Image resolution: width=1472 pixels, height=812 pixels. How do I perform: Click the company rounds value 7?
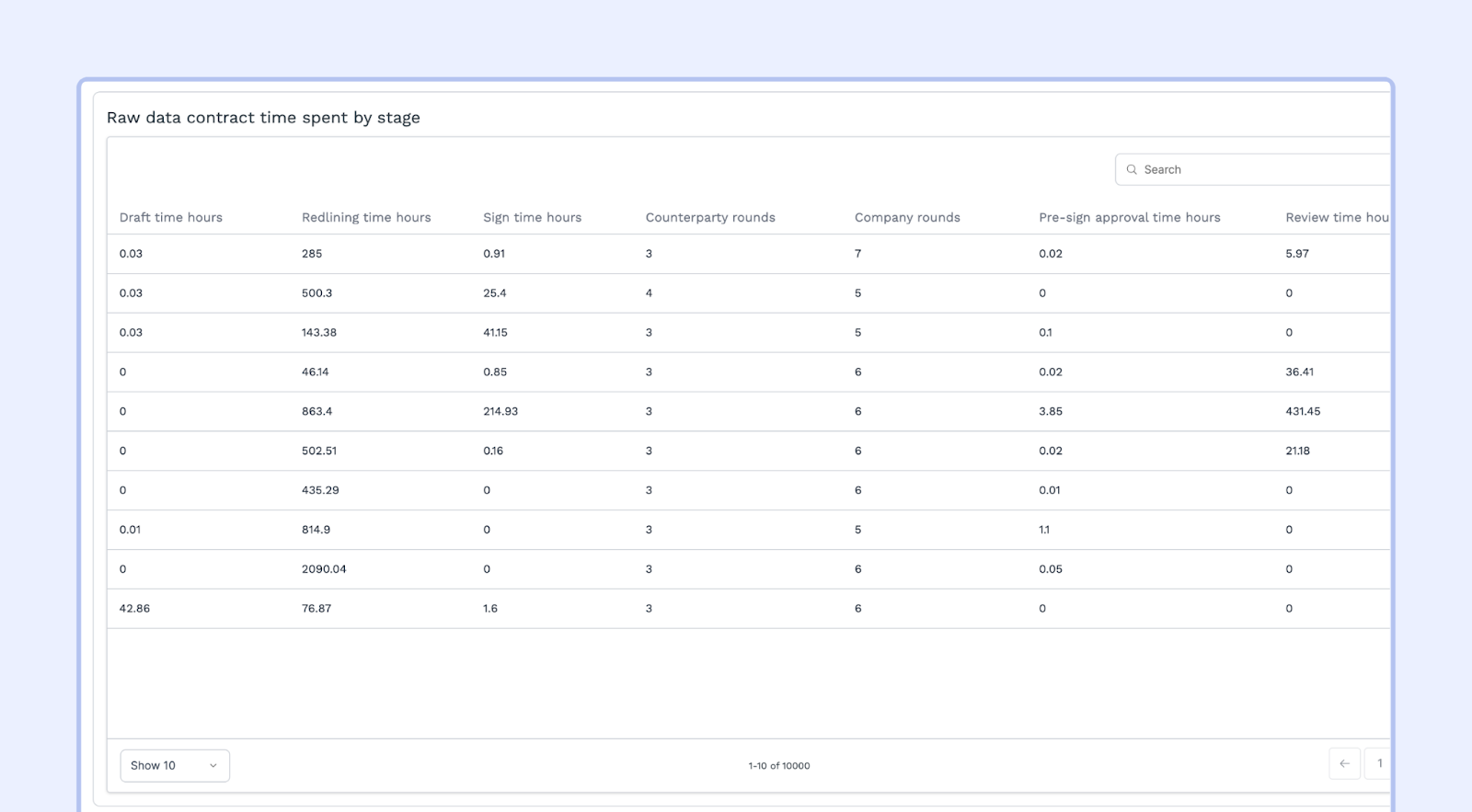pos(857,254)
